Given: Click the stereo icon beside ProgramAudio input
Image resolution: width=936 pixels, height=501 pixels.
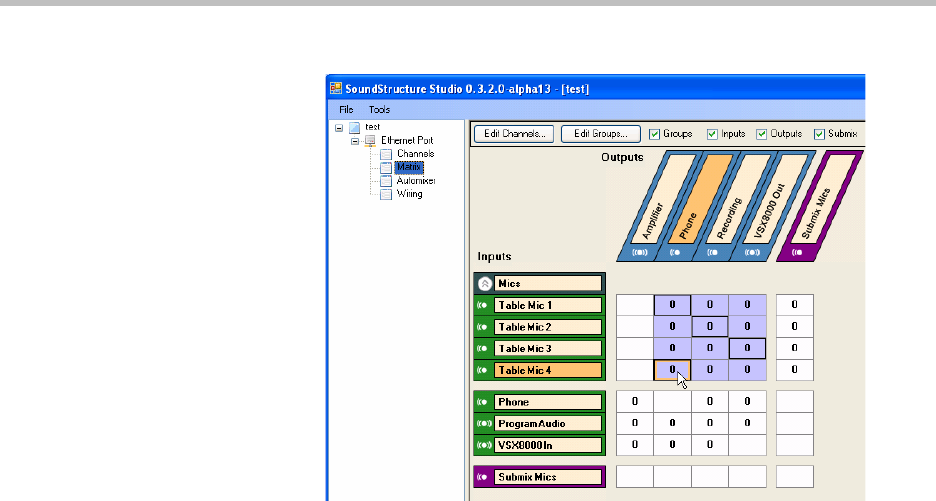Looking at the screenshot, I should click(482, 423).
